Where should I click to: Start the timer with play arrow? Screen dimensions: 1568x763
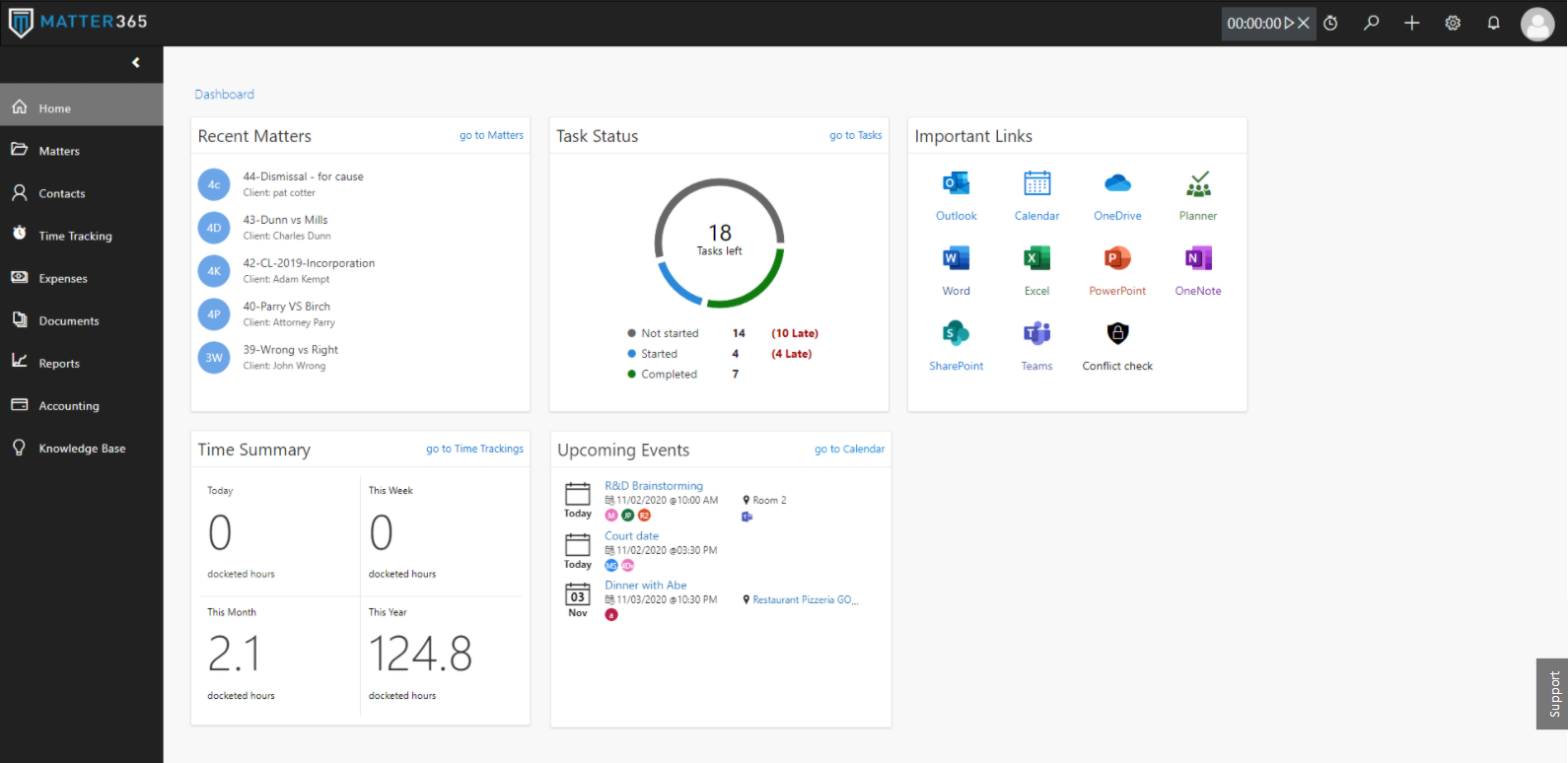tap(1289, 23)
